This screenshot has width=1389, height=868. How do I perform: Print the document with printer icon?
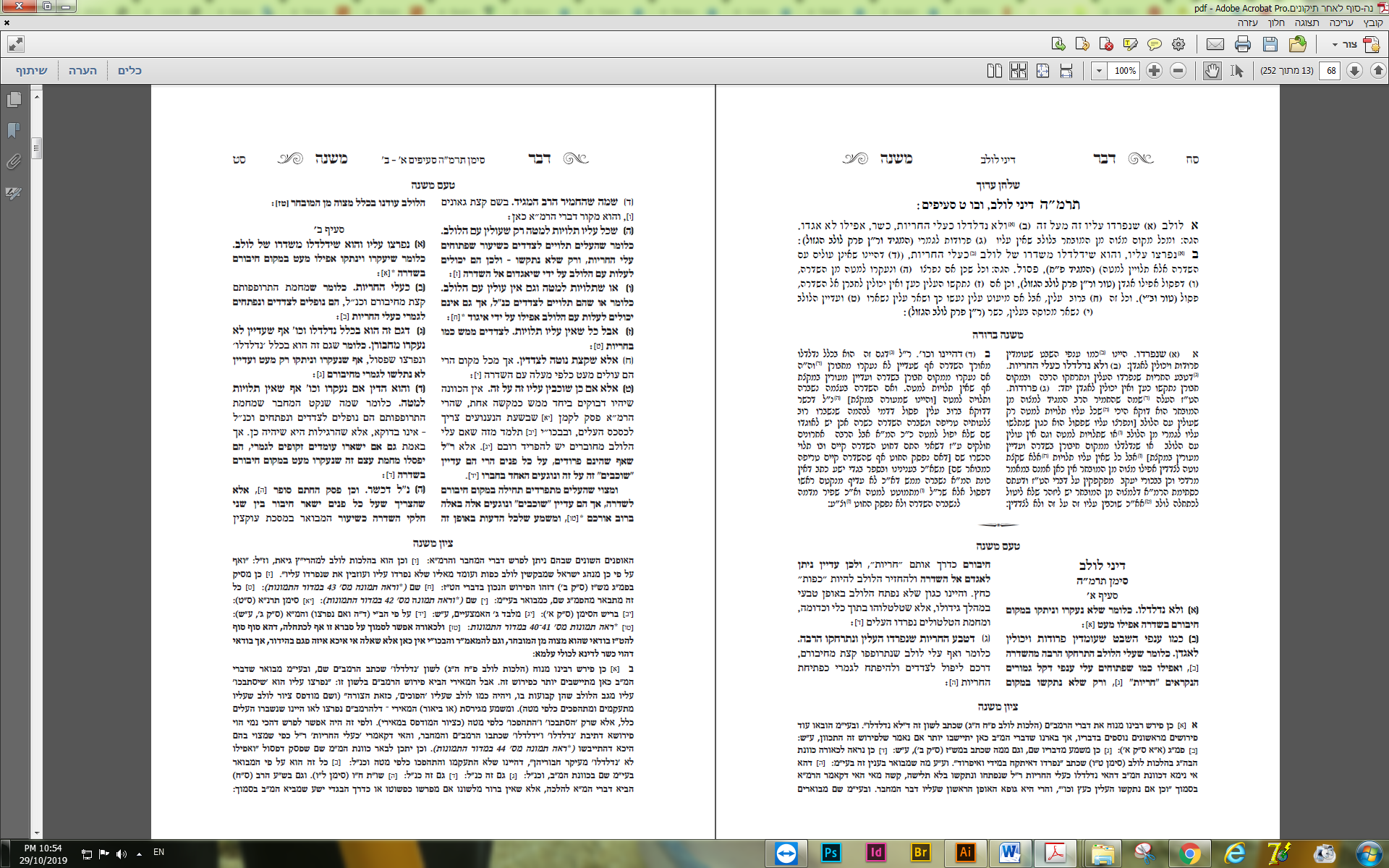(1243, 45)
